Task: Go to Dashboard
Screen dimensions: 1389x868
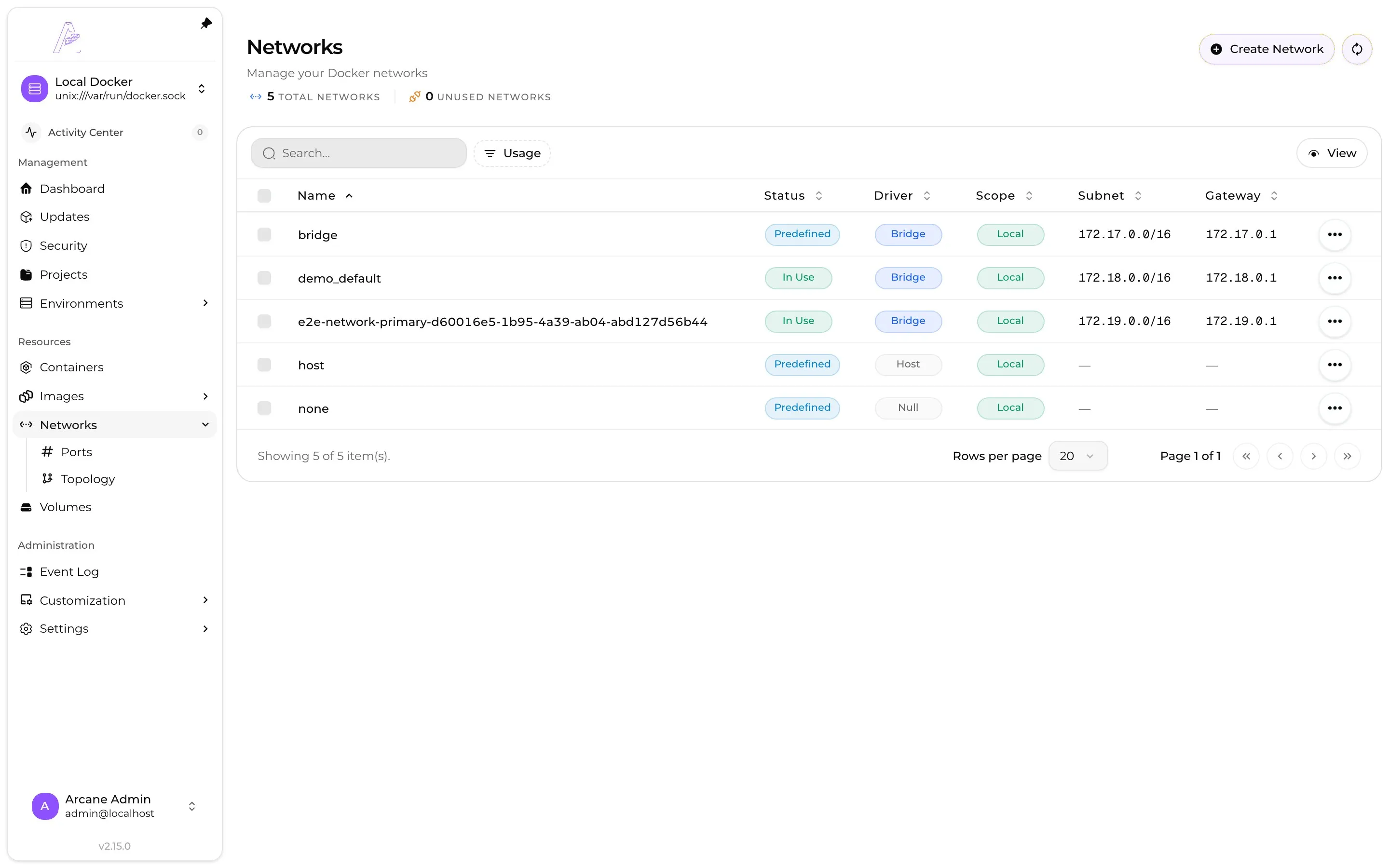Action: [x=114, y=188]
